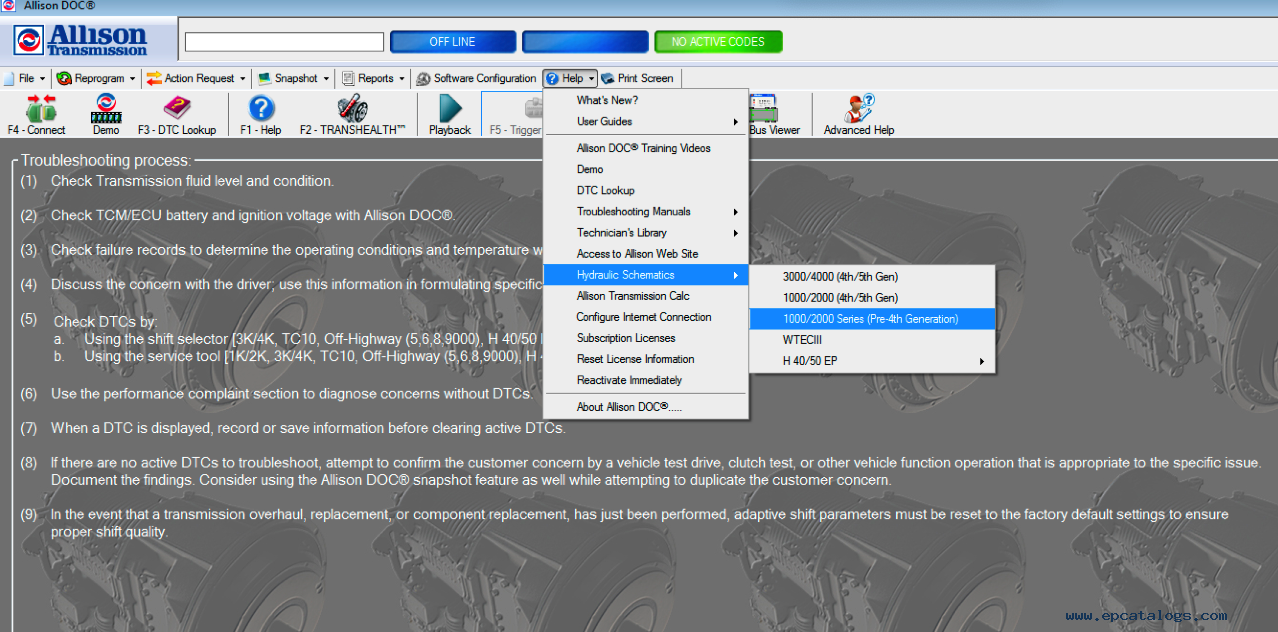Open Access to Allison Web Site
Screen dimensions: 1278x632
pos(646,254)
